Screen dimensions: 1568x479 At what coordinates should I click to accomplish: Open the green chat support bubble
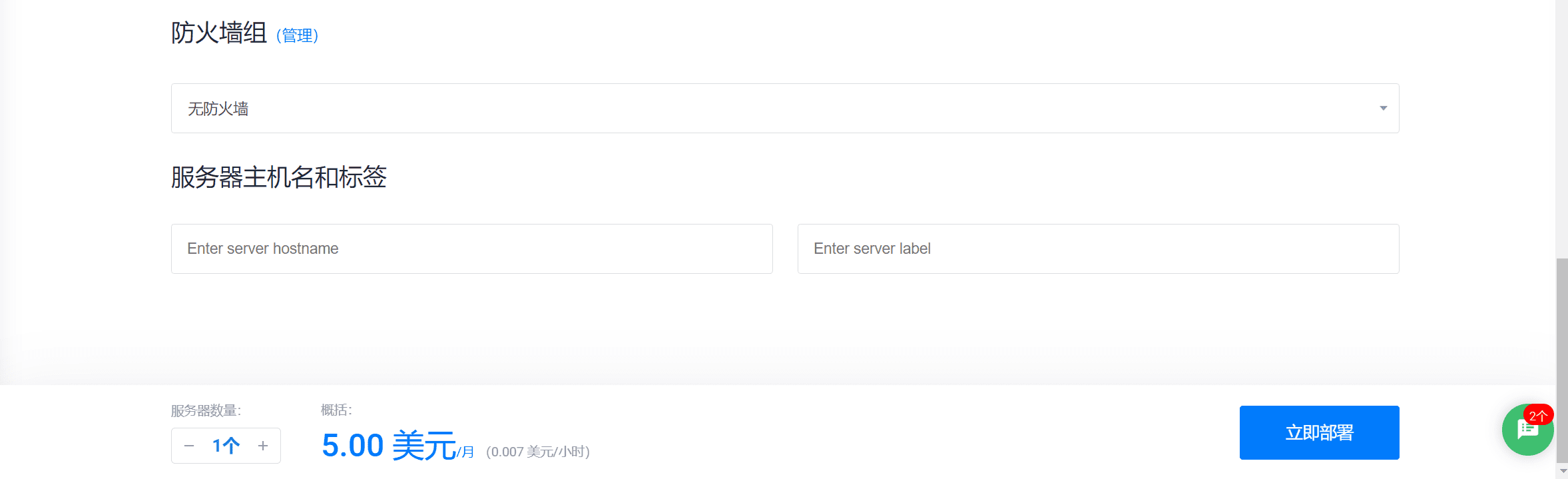pos(1525,433)
